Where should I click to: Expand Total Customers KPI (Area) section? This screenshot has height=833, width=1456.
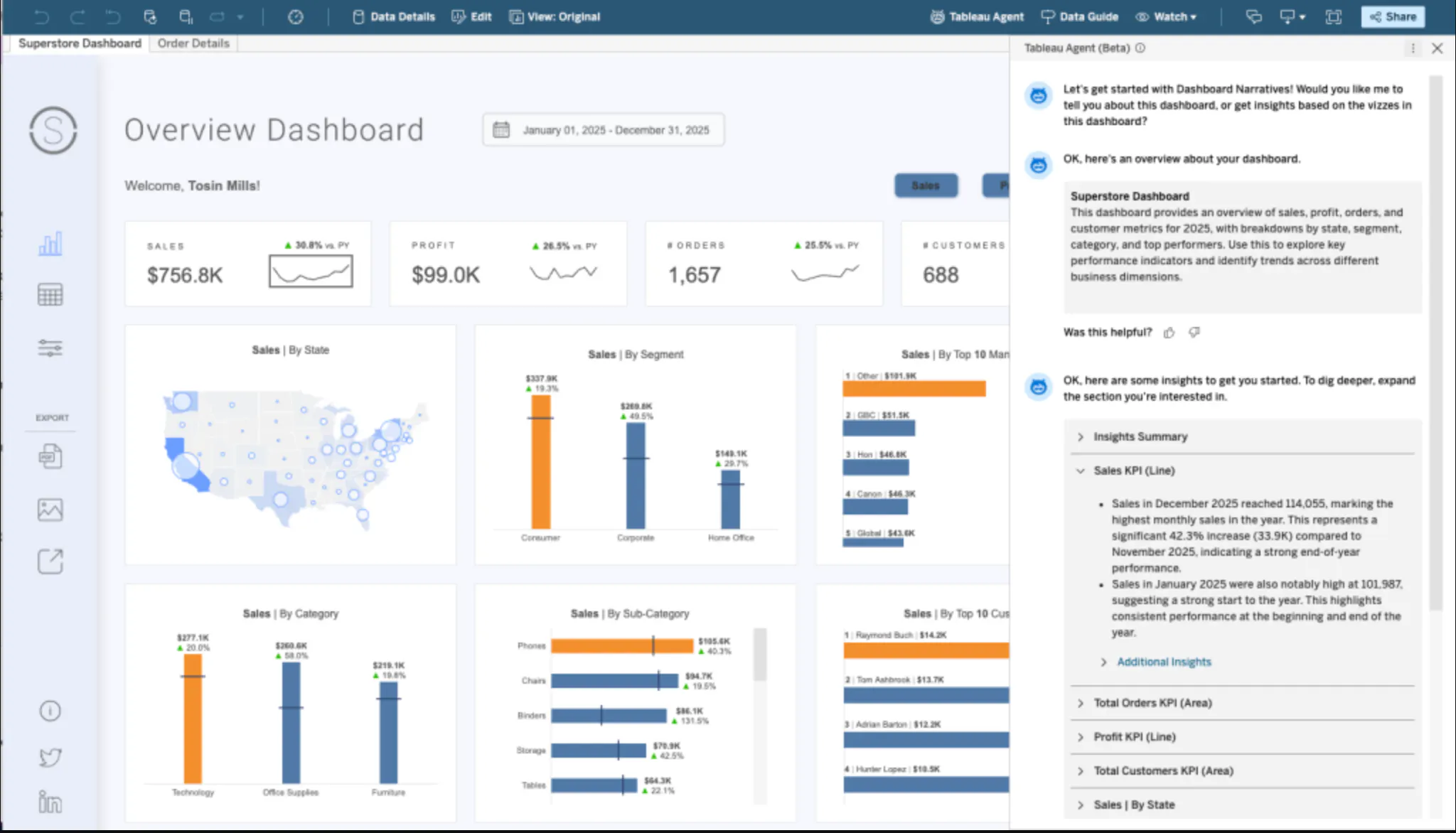click(x=1243, y=770)
